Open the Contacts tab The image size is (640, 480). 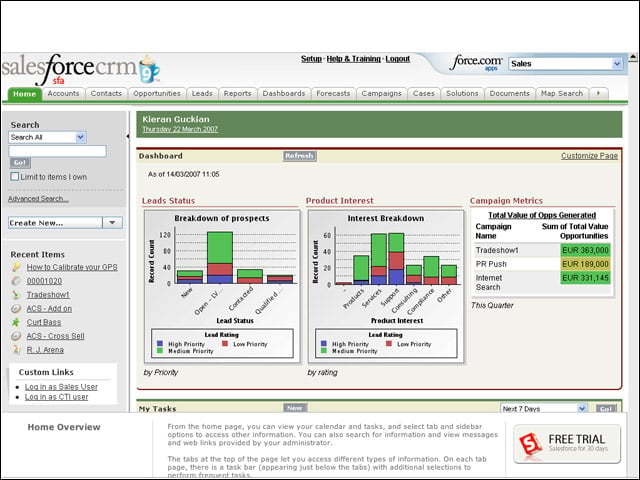(106, 94)
